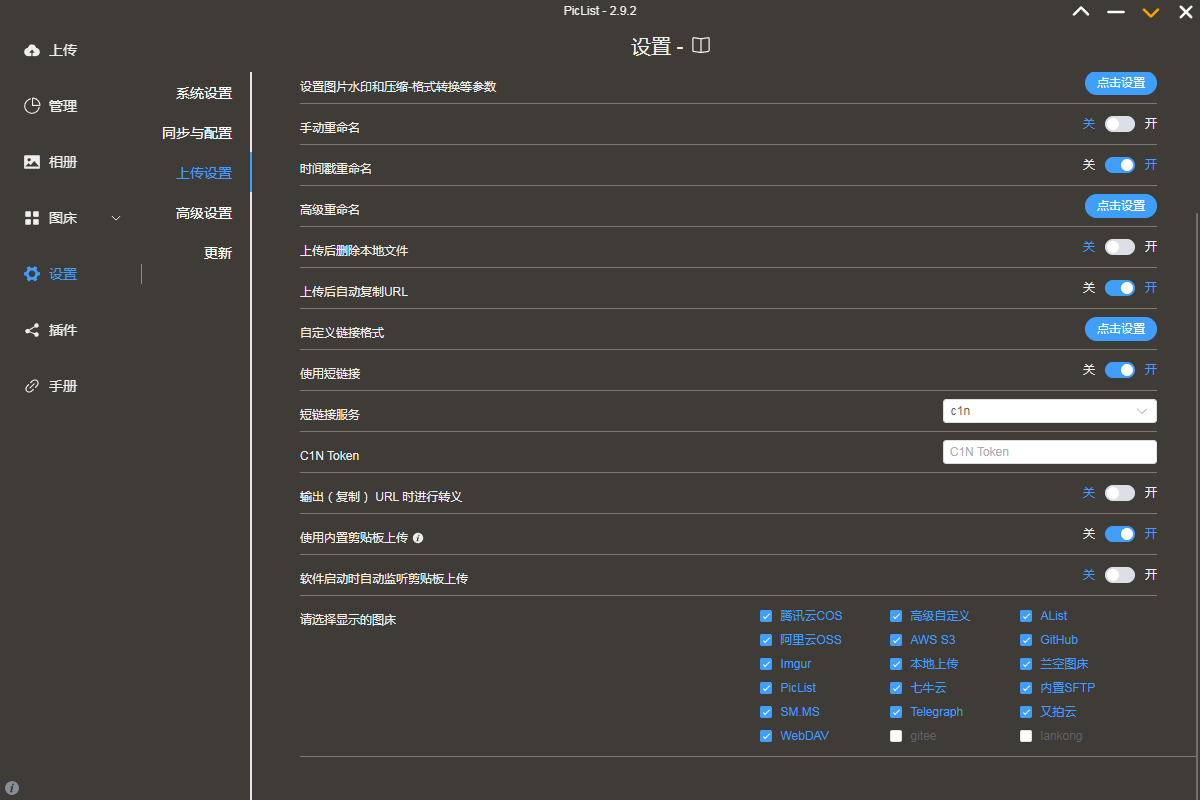
Task: Disable 上传后自动复制URL switch
Action: coord(1120,288)
